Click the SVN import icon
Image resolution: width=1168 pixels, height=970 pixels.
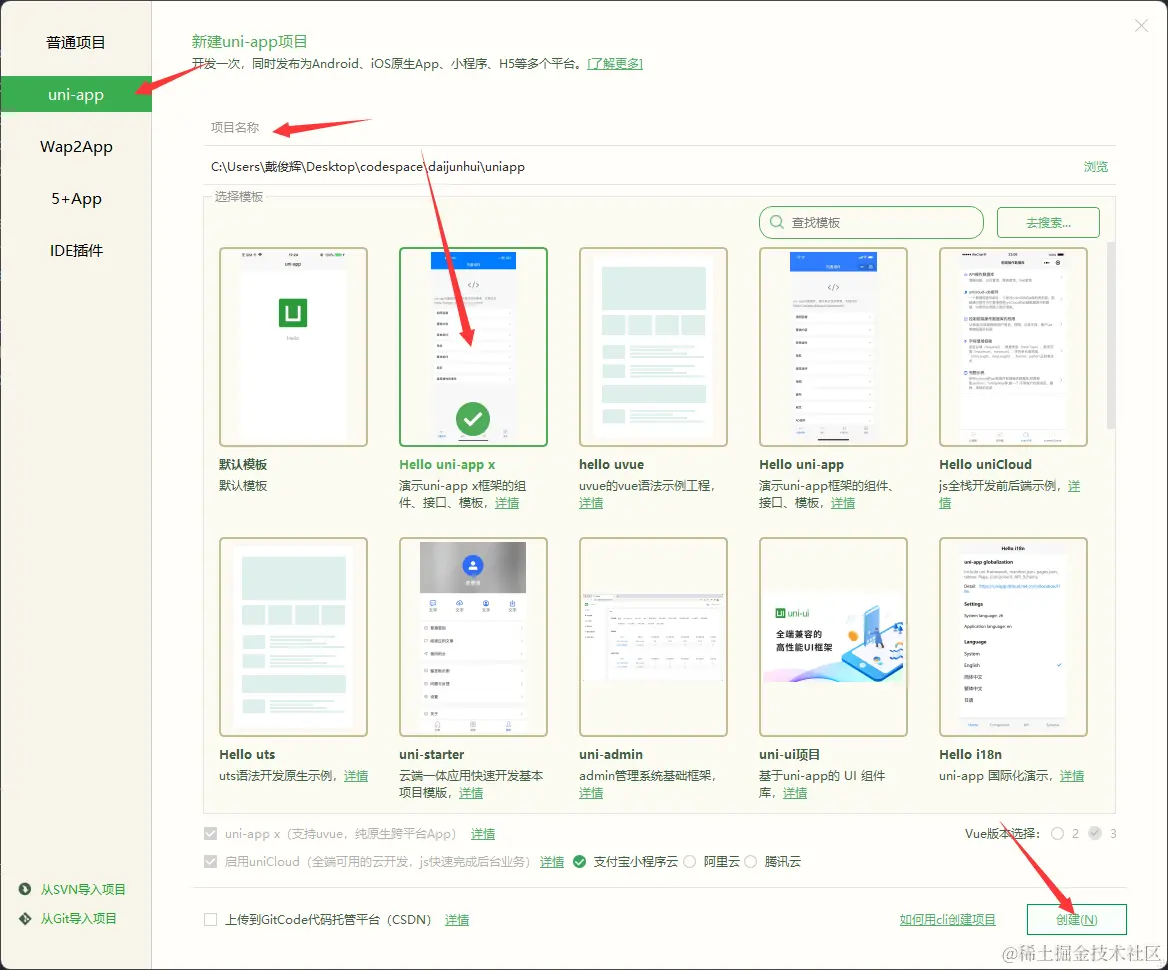click(25, 889)
